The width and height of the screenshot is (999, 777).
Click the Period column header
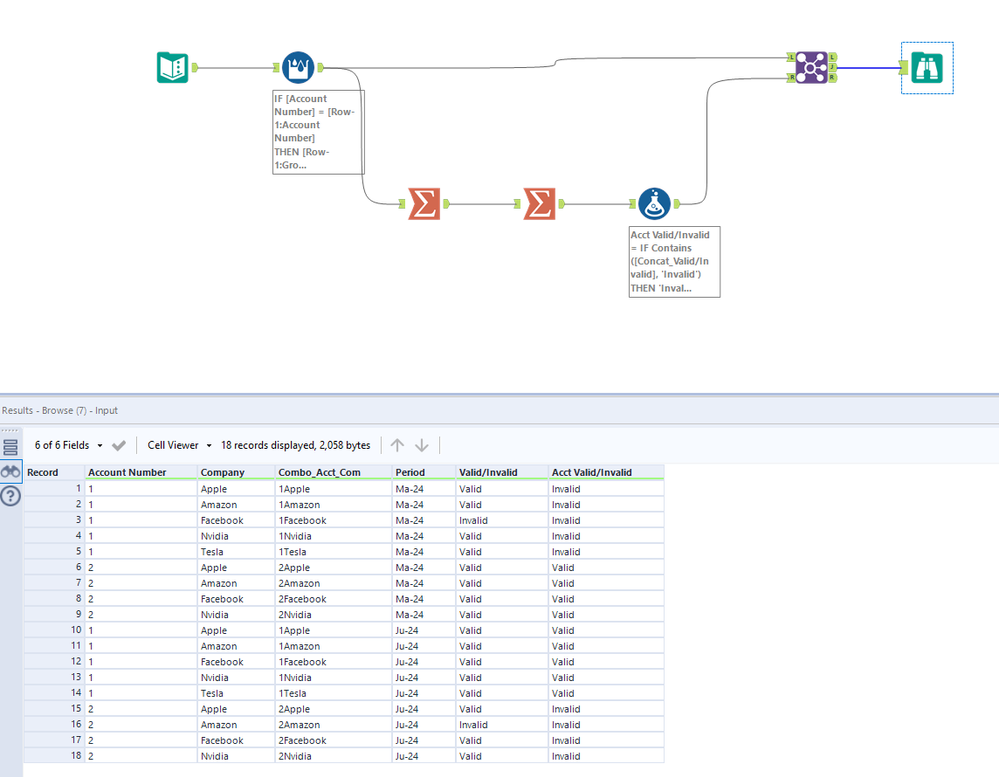[424, 473]
